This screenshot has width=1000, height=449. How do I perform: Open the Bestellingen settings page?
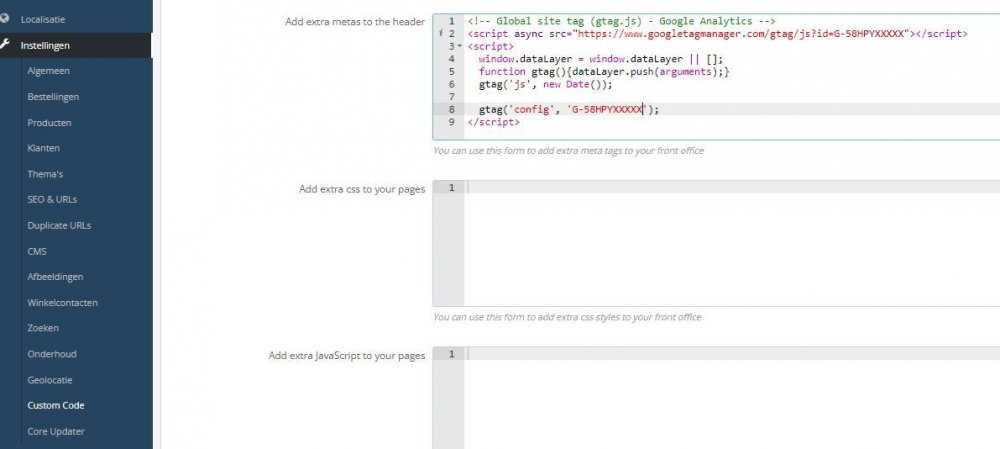[53, 97]
